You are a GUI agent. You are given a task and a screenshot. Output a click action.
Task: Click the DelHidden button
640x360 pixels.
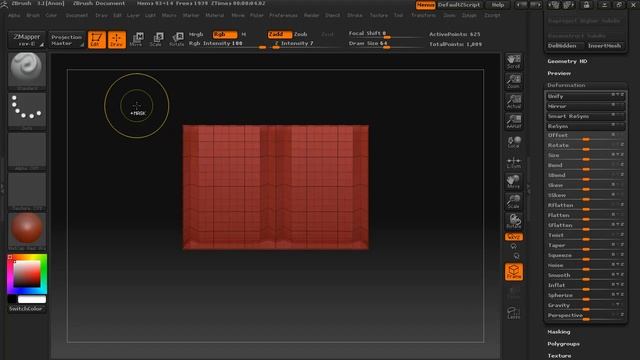[x=562, y=46]
